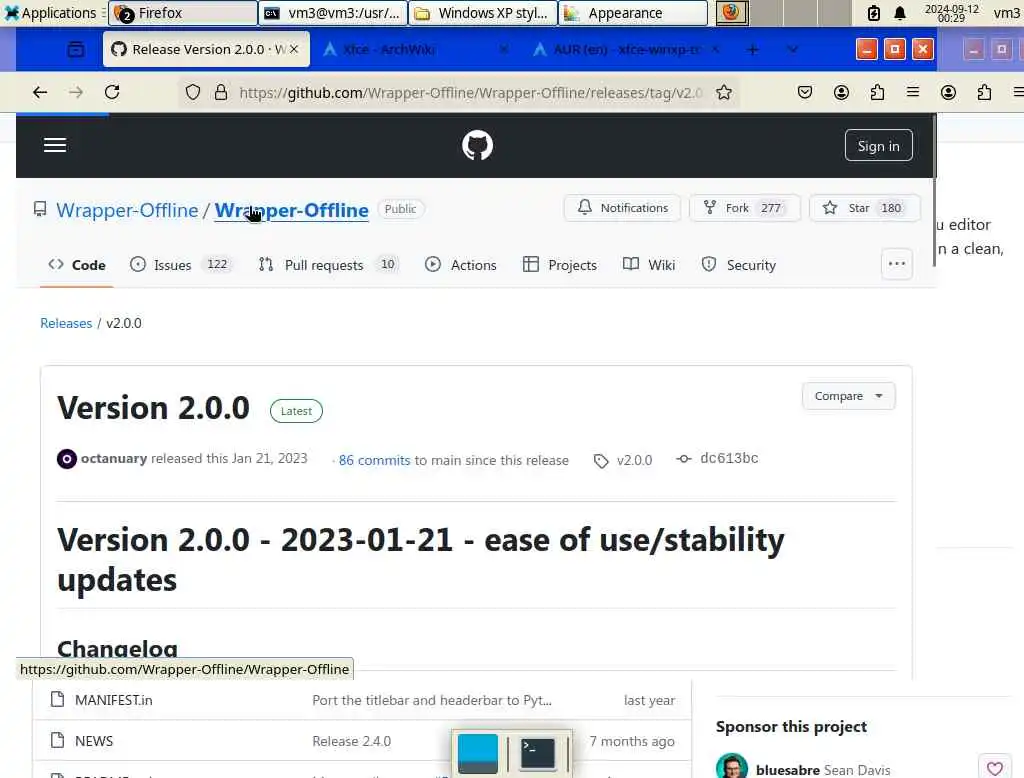Open the Issues tab
Screen dimensions: 1024x778
tap(182, 265)
